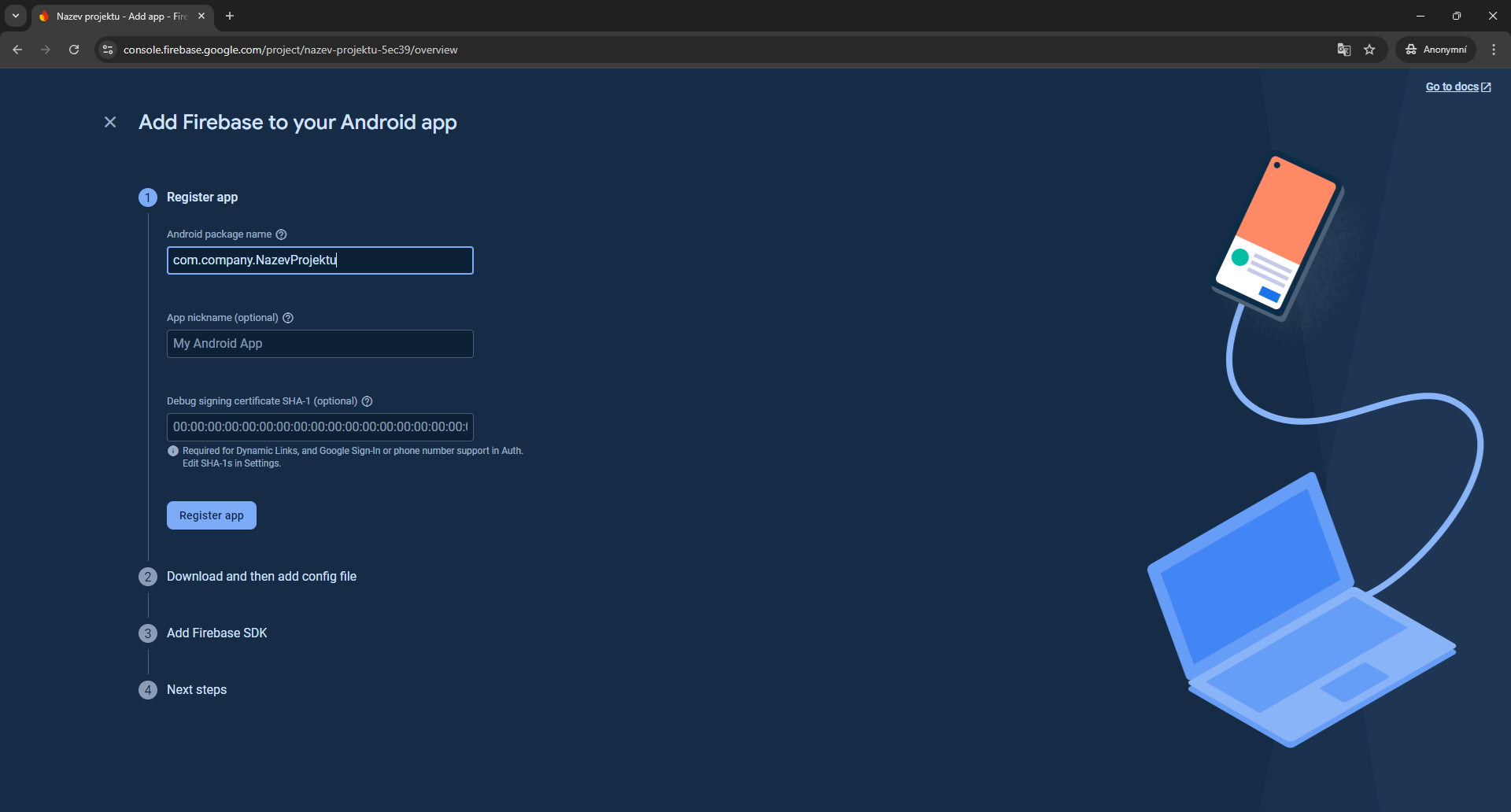This screenshot has width=1511, height=812.
Task: Open the tab search dropdown arrow
Action: click(16, 16)
